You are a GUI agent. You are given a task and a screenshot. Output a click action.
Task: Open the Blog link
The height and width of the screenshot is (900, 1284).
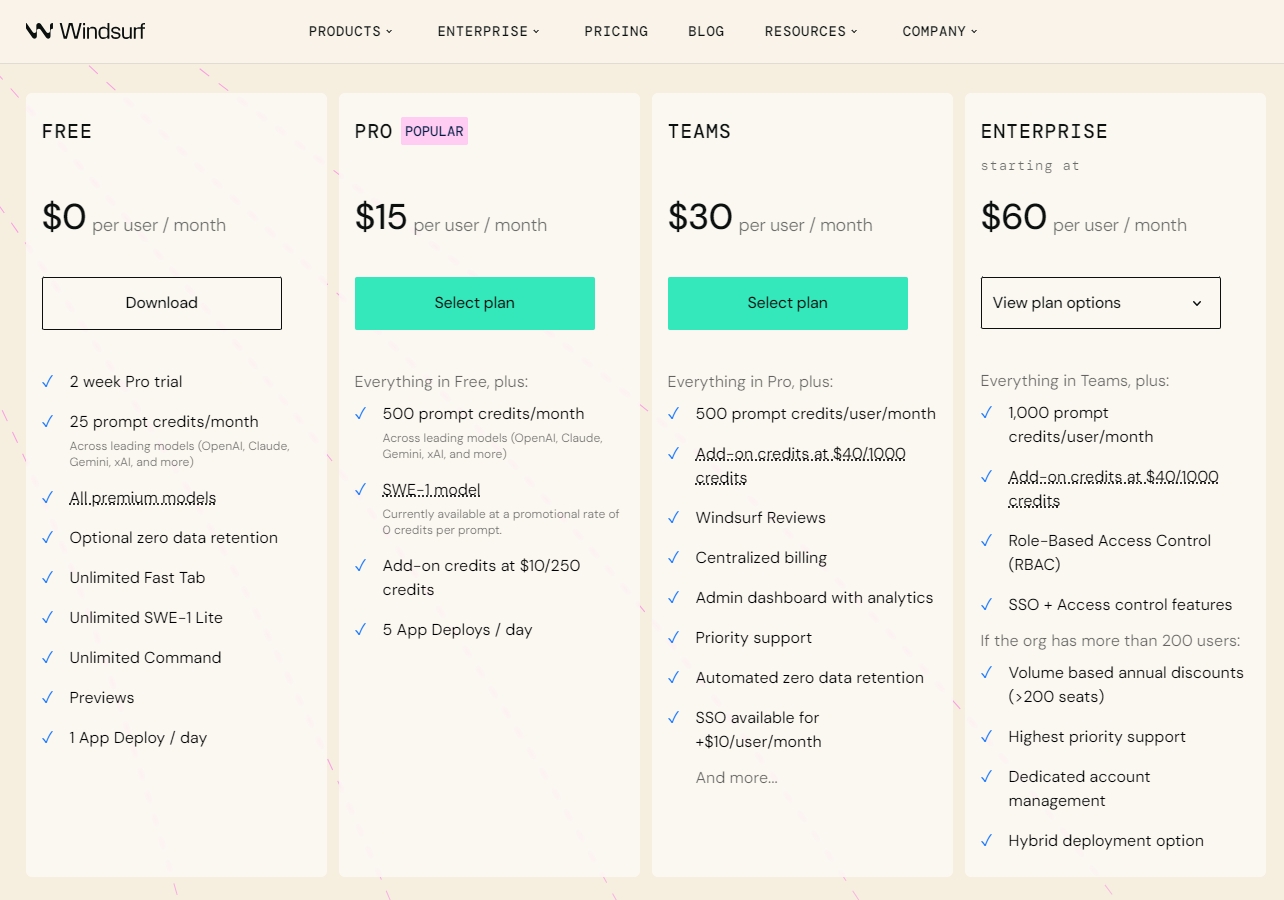coord(706,31)
